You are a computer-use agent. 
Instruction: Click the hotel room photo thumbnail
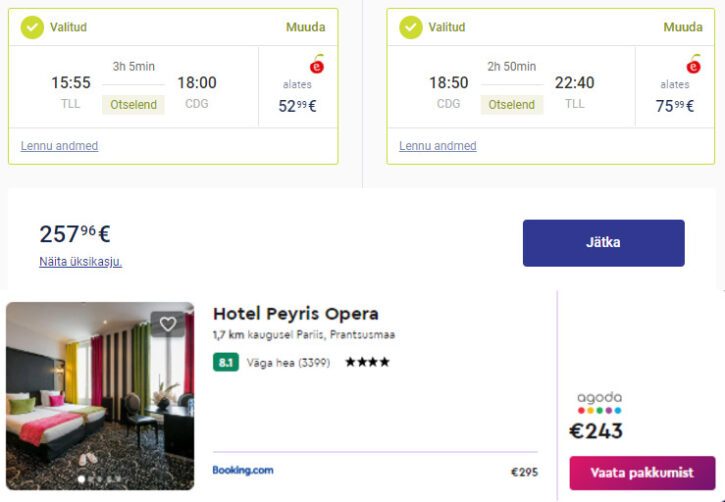click(100, 396)
